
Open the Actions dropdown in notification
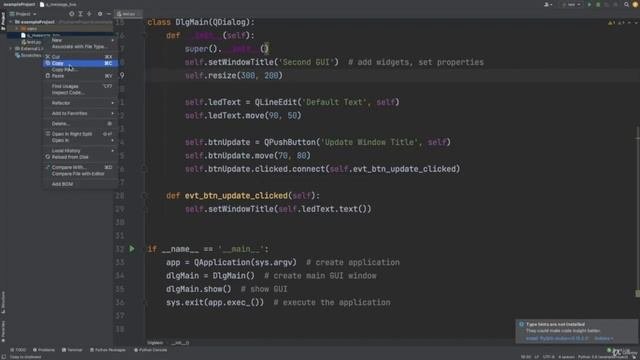click(604, 338)
